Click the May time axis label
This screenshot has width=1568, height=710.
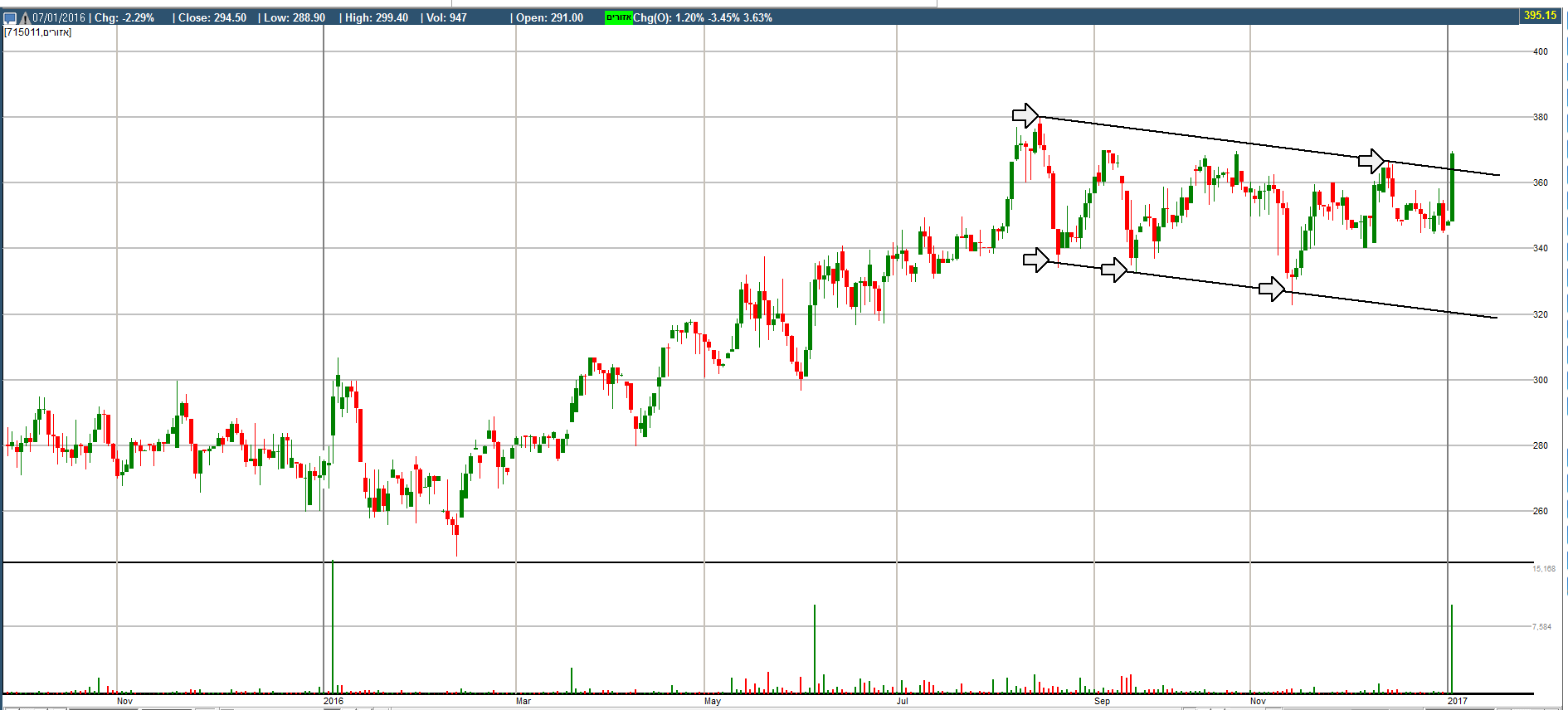click(x=713, y=702)
